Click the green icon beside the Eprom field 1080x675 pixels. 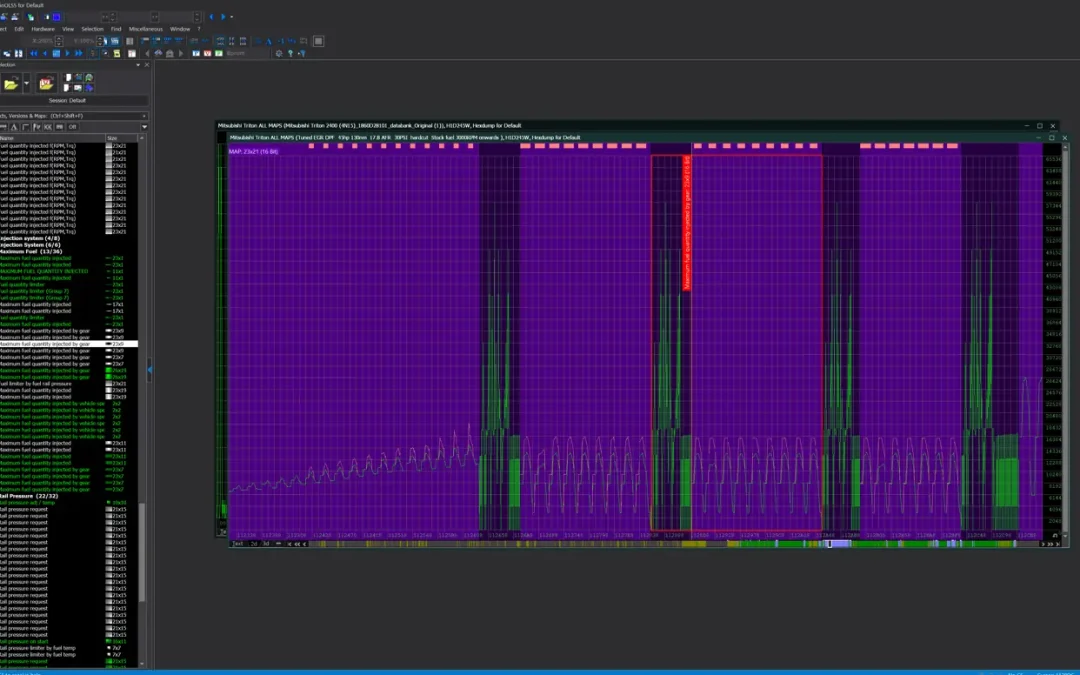tap(218, 53)
